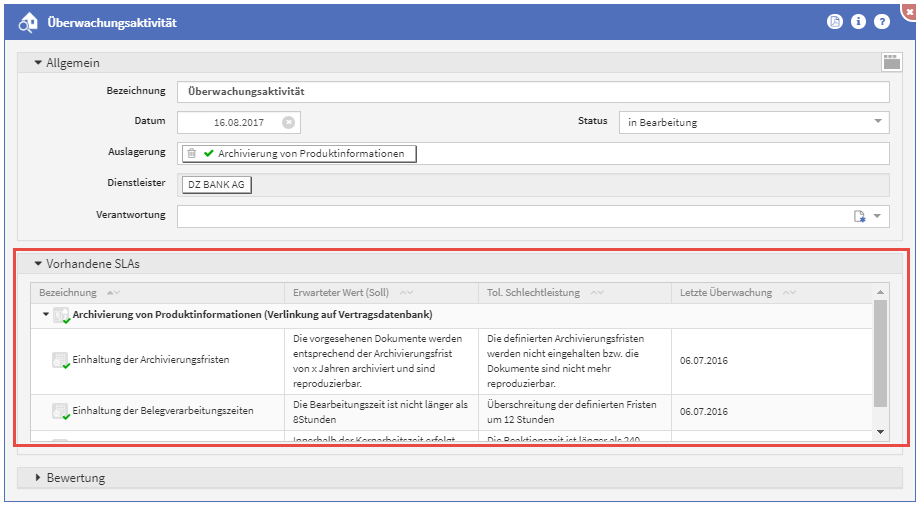Sort by the Bezeichnung column header

69,293
